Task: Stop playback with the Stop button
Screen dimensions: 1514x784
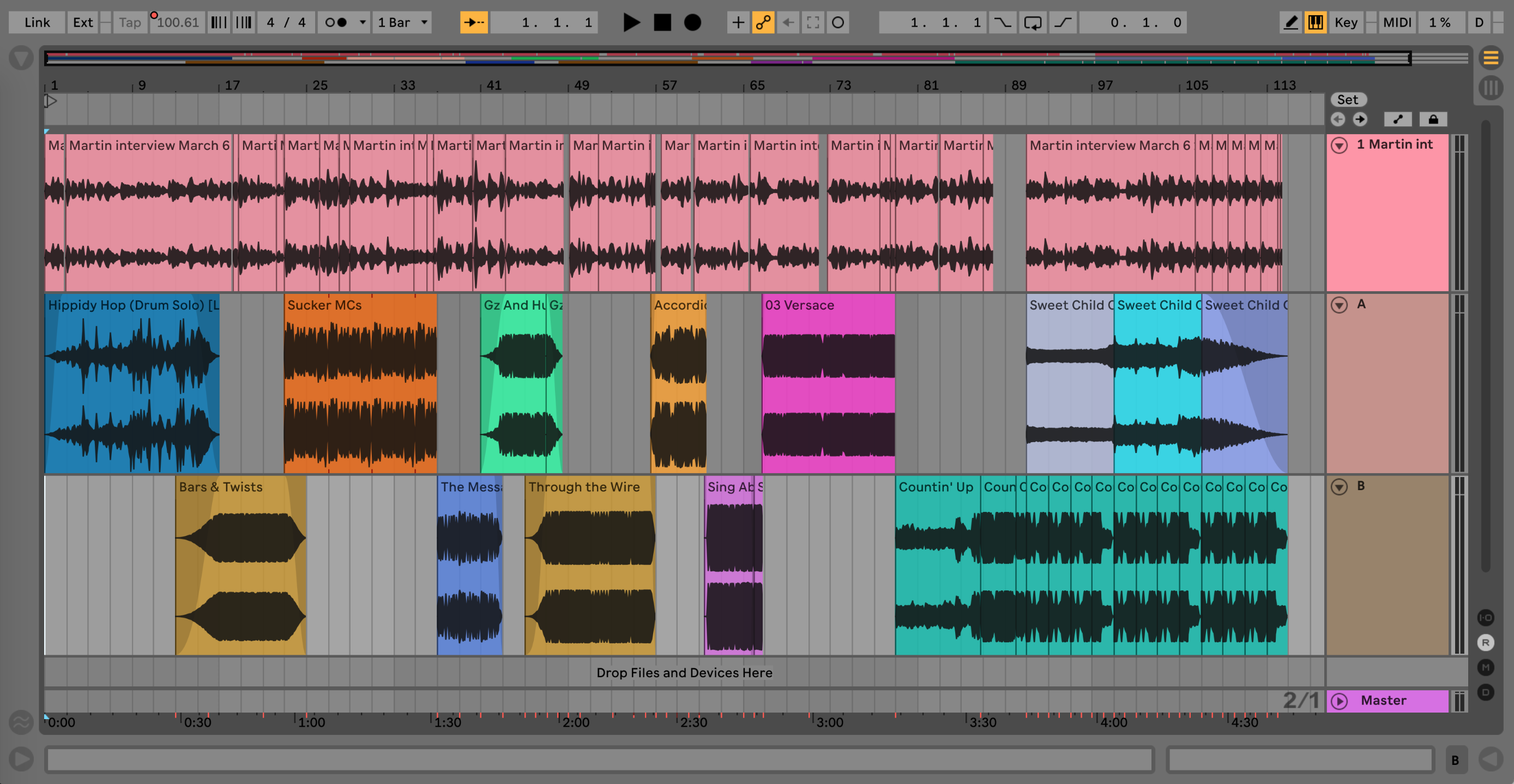Action: pos(662,22)
